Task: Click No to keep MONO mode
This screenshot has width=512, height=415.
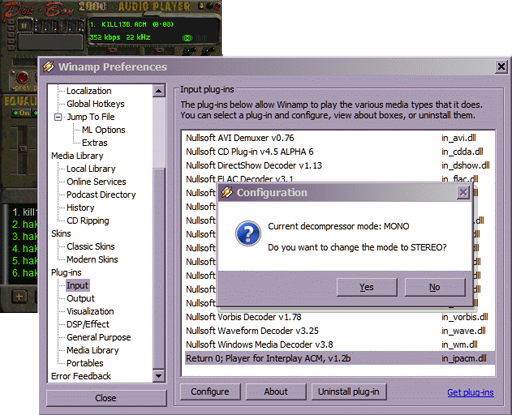Action: (435, 287)
